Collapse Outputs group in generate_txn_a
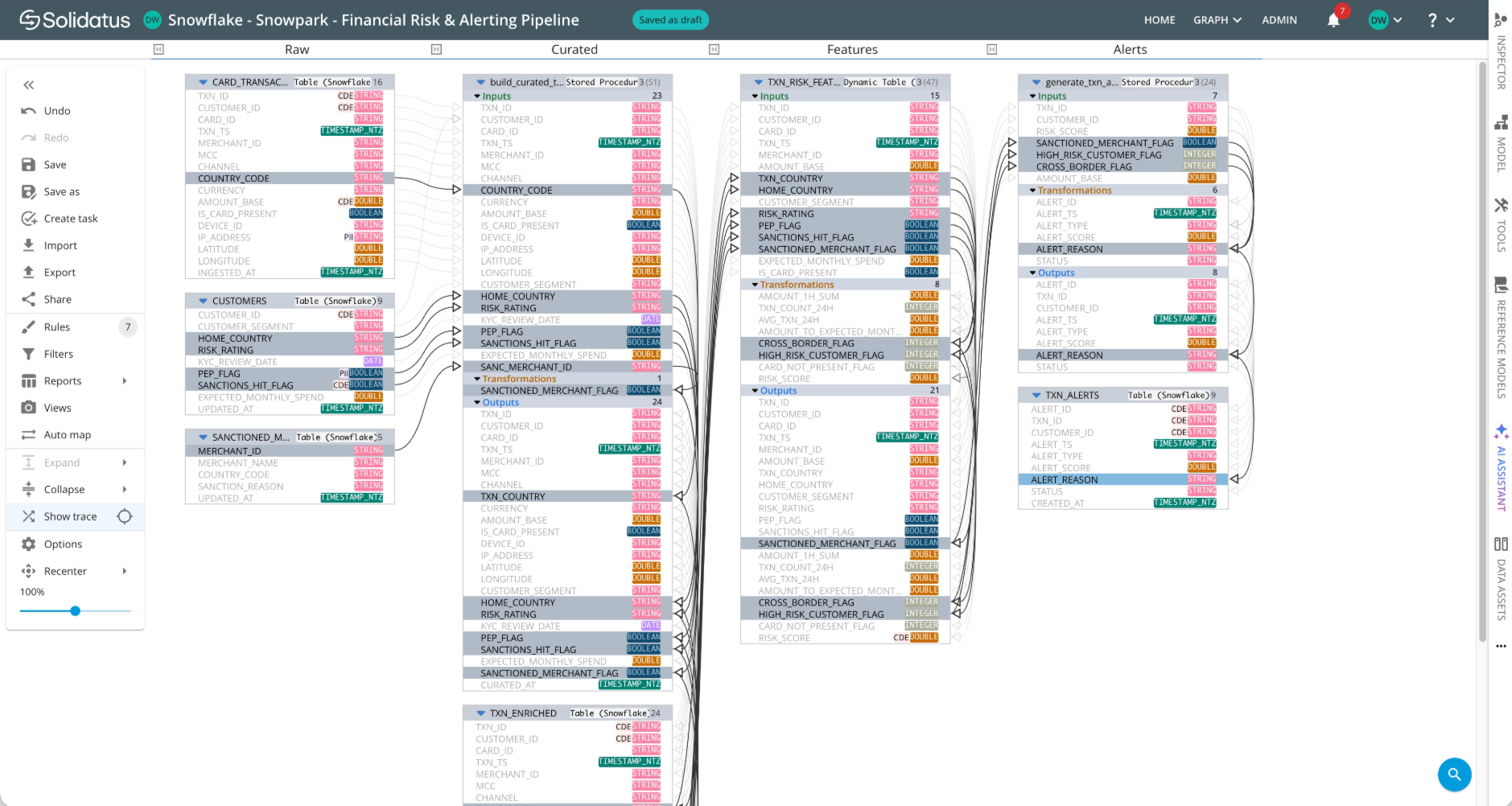The height and width of the screenshot is (806, 1512). click(x=1032, y=273)
